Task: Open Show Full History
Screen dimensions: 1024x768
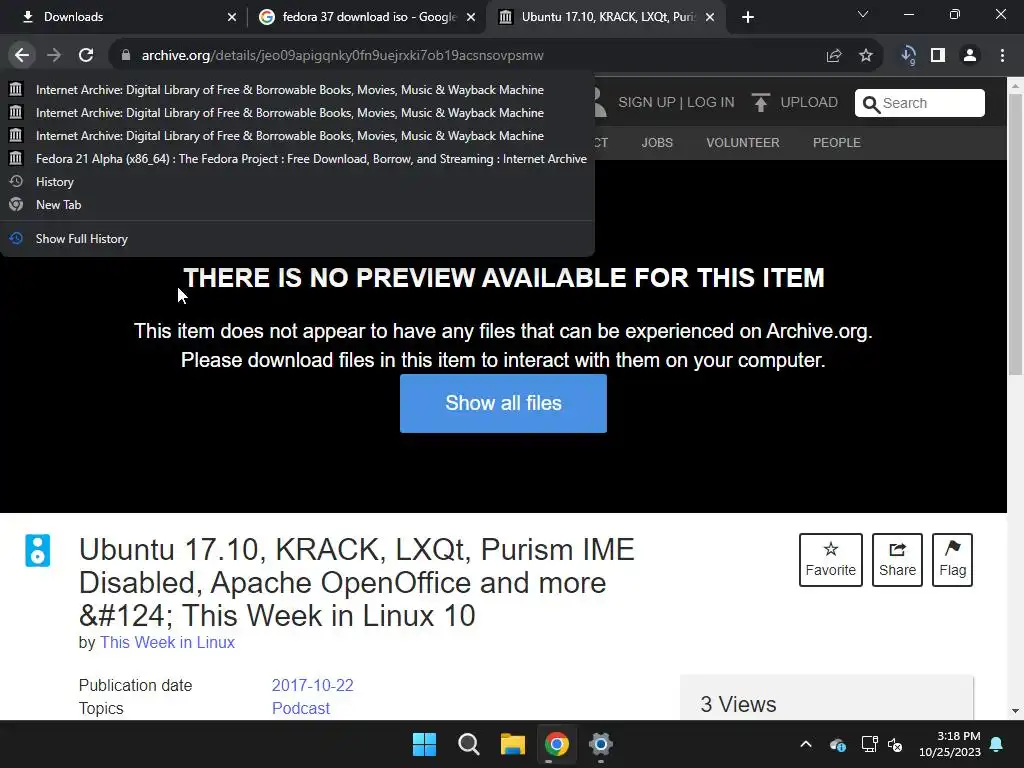Action: 297,238
